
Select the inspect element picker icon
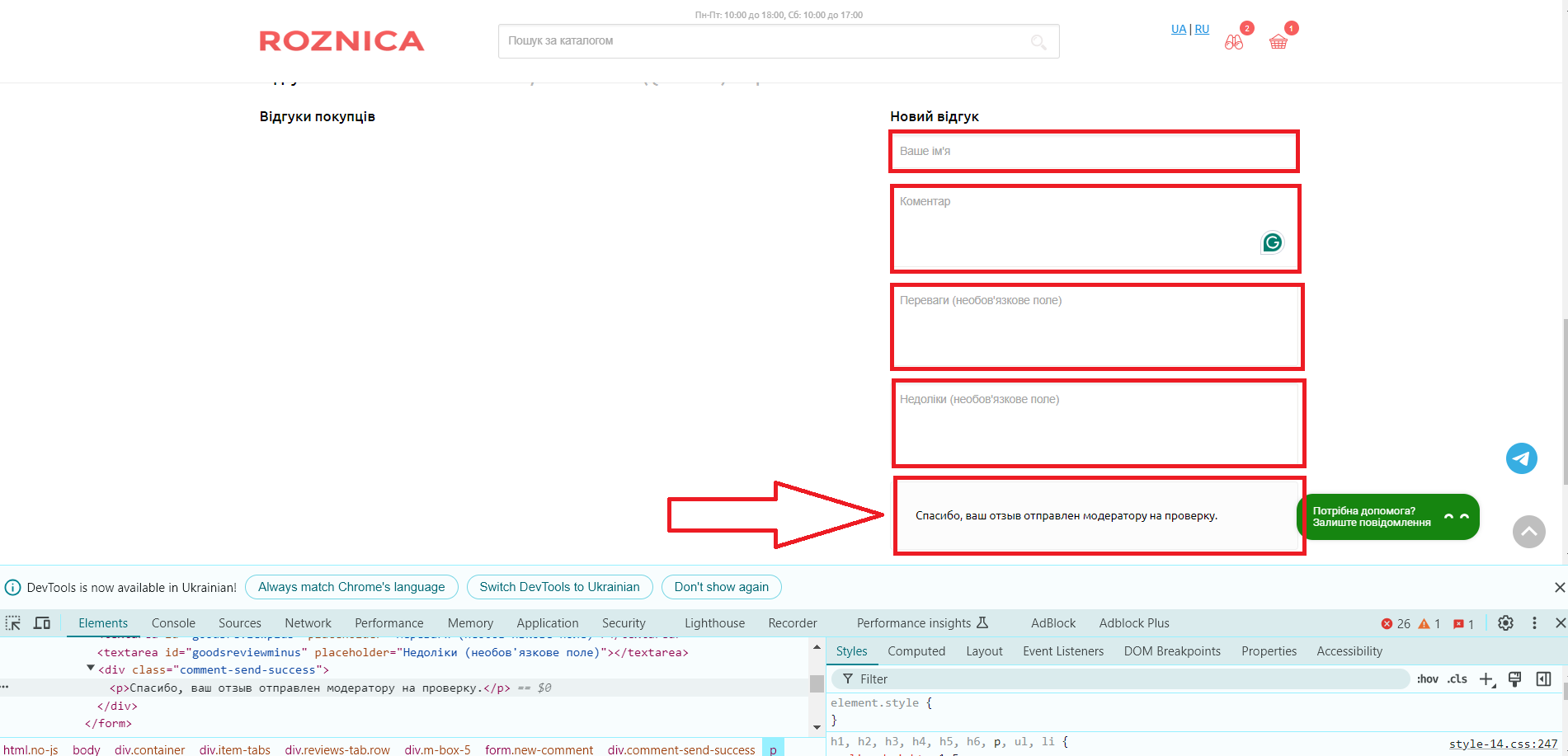click(13, 623)
